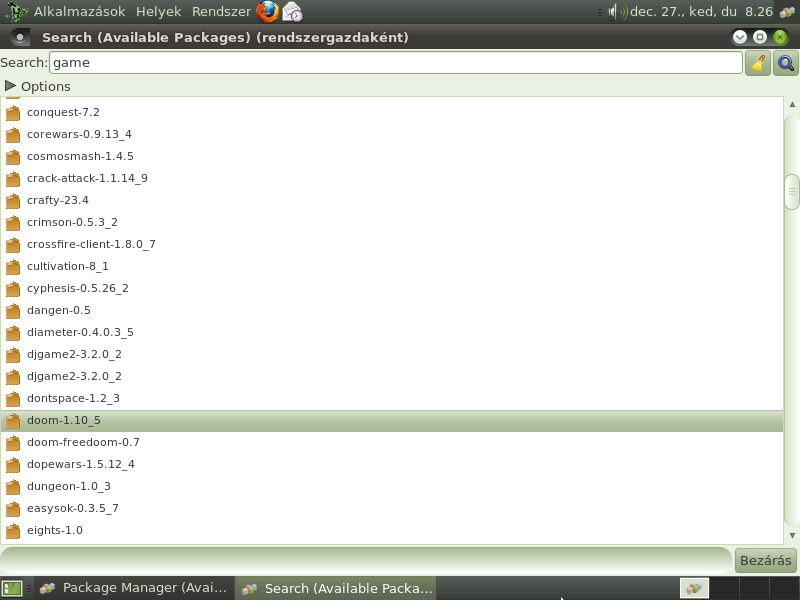
Task: Click the workspace switcher in bottom panel
Action: coord(739,588)
